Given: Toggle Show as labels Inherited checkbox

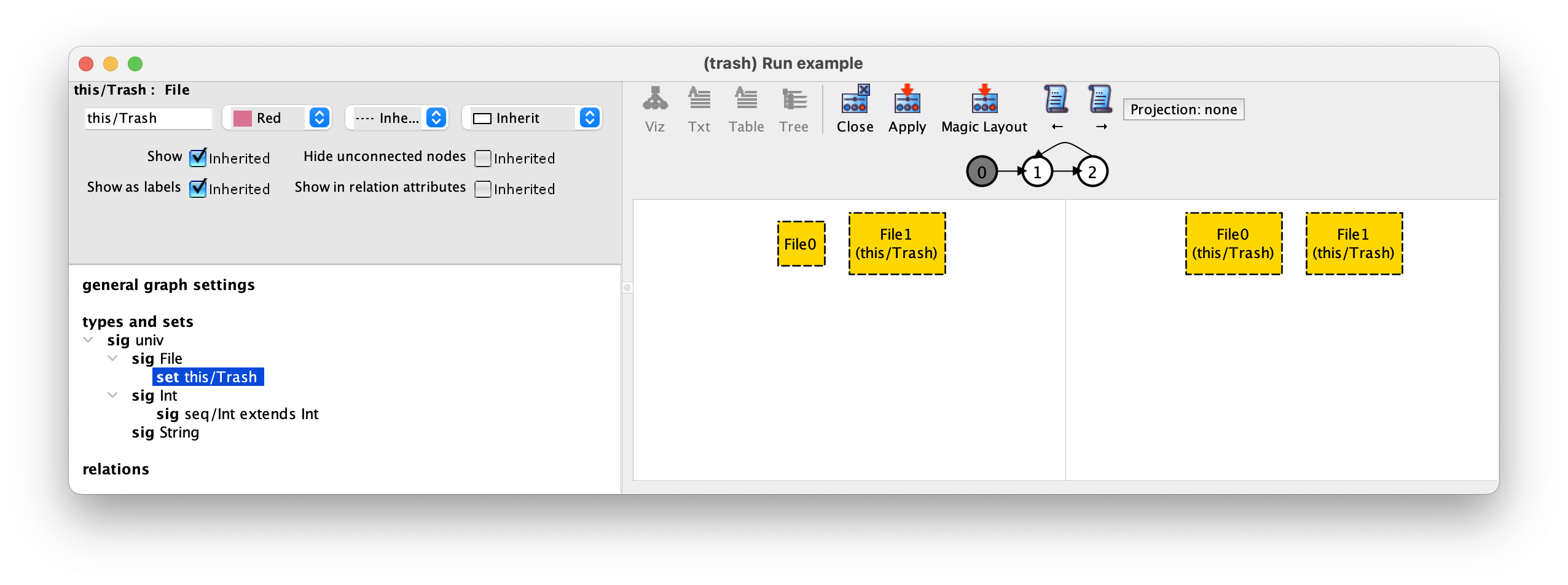Looking at the screenshot, I should (x=198, y=189).
